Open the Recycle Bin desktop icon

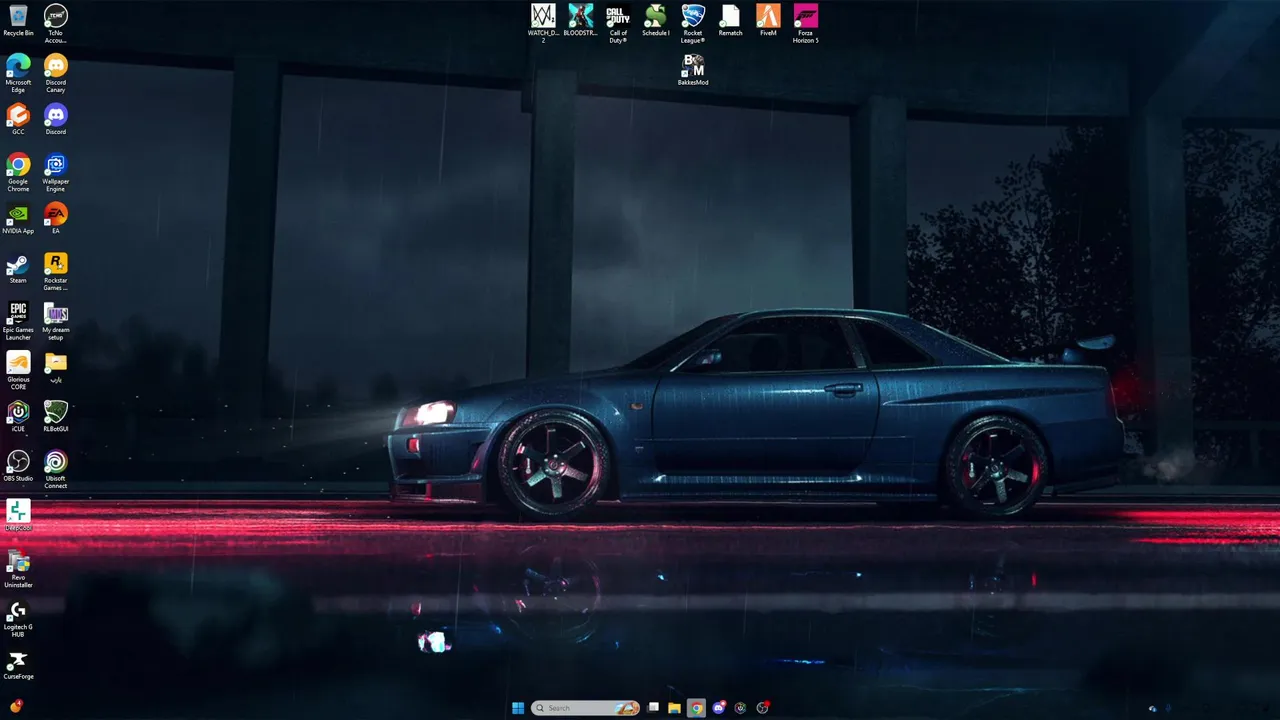[18, 20]
